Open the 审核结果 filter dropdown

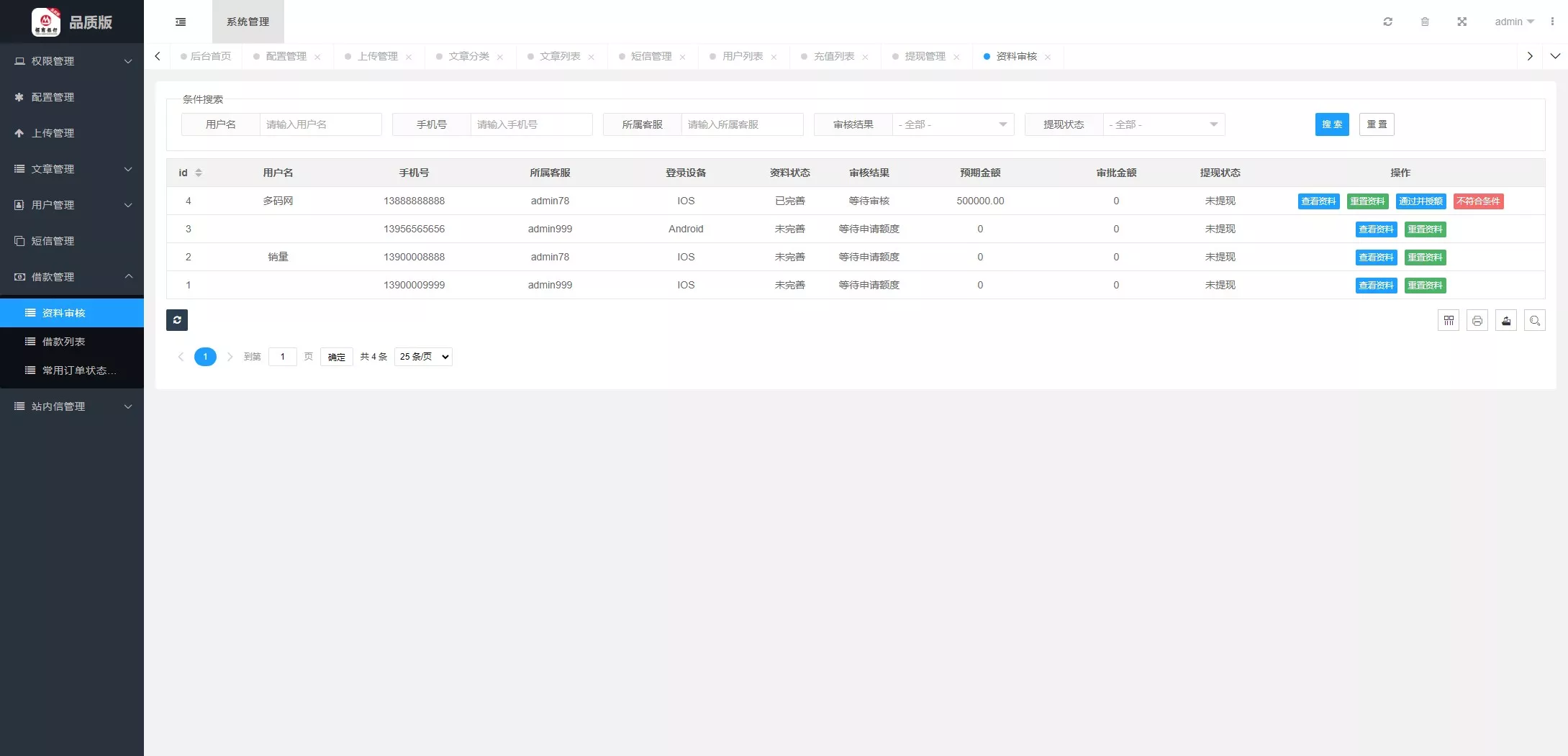[x=952, y=124]
